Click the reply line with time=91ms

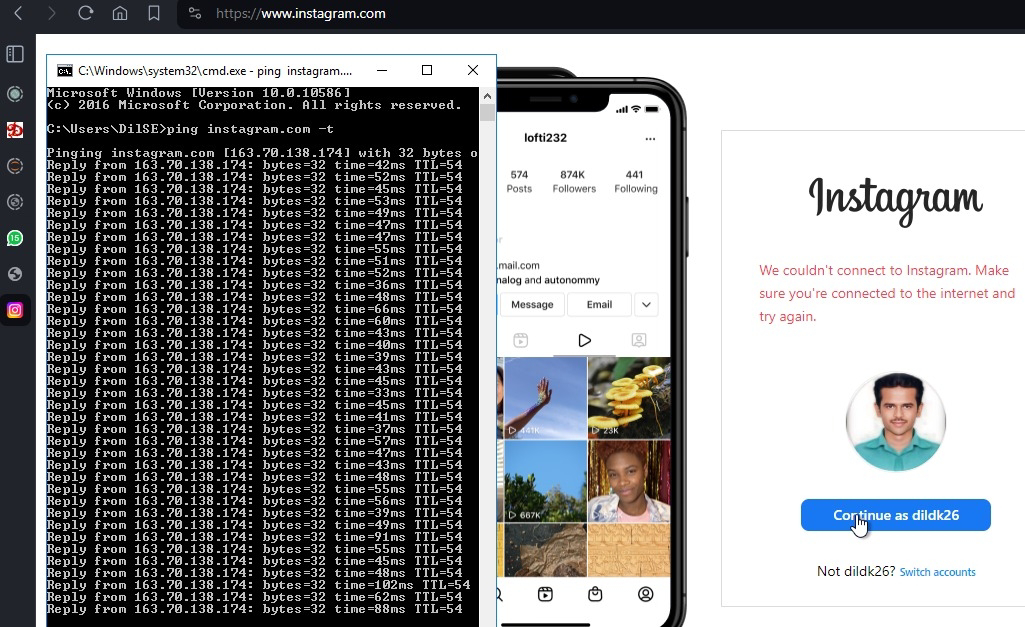click(x=254, y=537)
